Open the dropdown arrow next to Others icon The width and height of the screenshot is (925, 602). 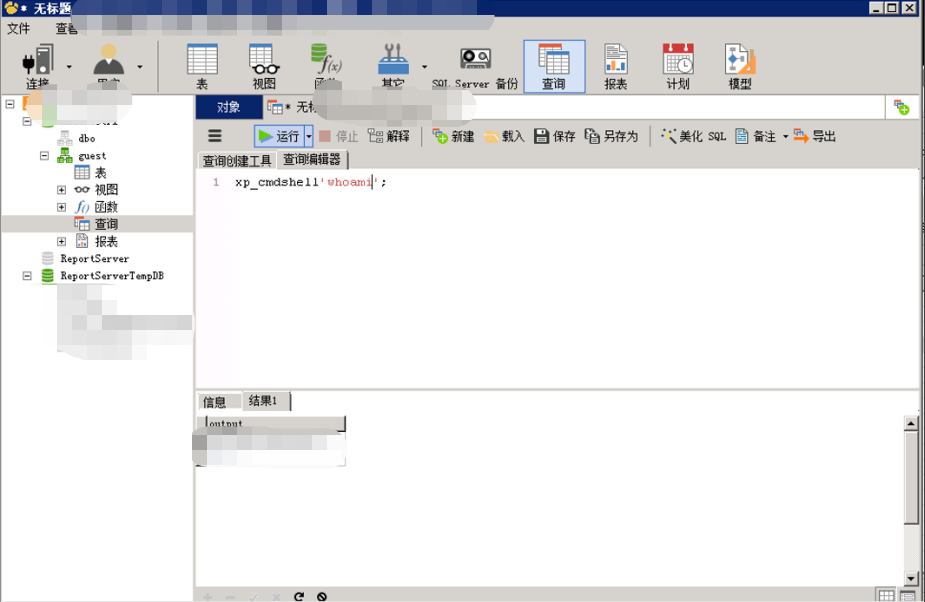(424, 67)
